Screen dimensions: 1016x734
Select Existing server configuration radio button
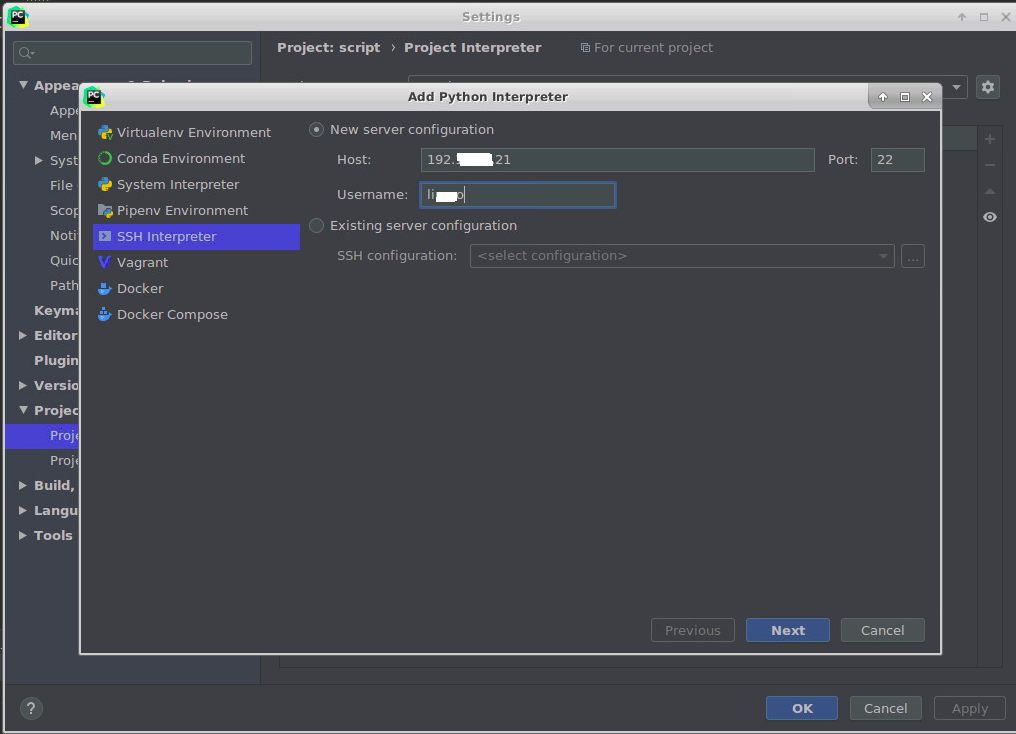tap(316, 225)
